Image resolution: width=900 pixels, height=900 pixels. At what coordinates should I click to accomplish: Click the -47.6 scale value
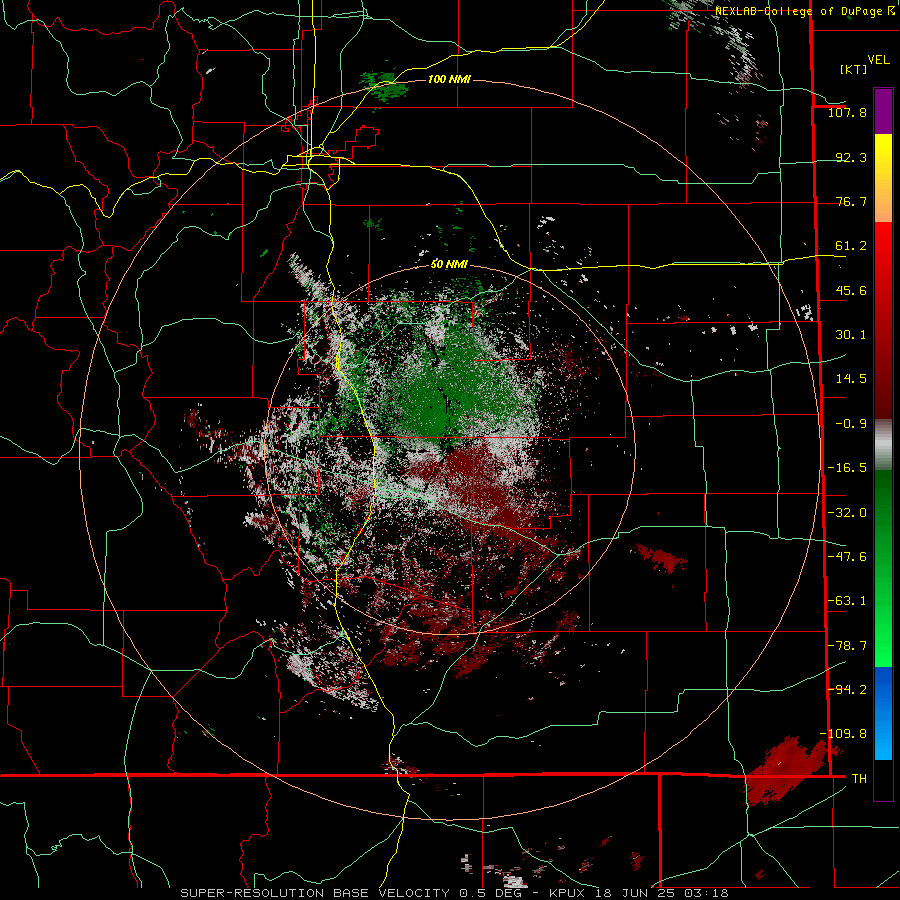(847, 557)
